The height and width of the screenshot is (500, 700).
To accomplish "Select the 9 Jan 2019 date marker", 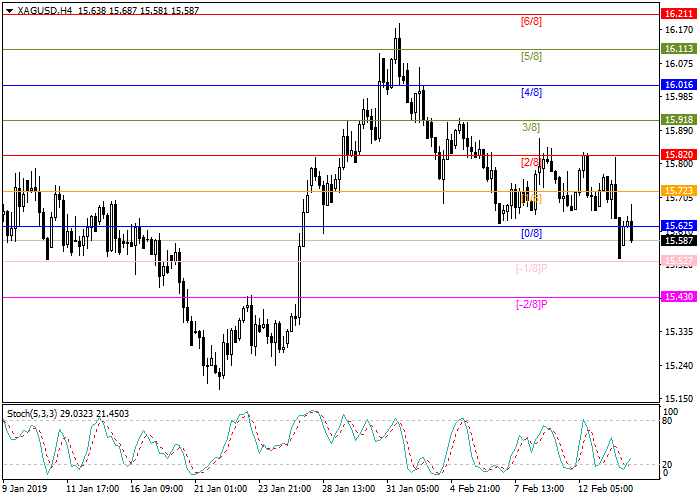I will 27,489.
